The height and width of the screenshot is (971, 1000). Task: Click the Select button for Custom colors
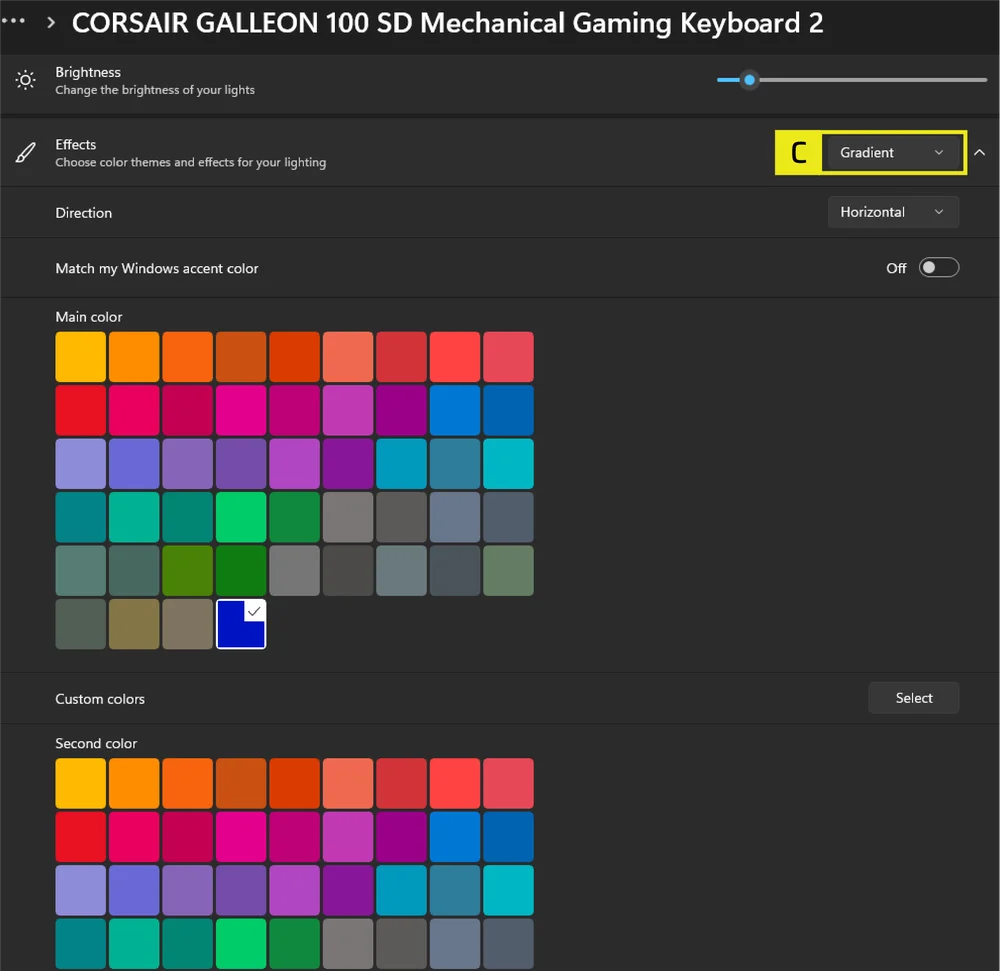click(913, 698)
